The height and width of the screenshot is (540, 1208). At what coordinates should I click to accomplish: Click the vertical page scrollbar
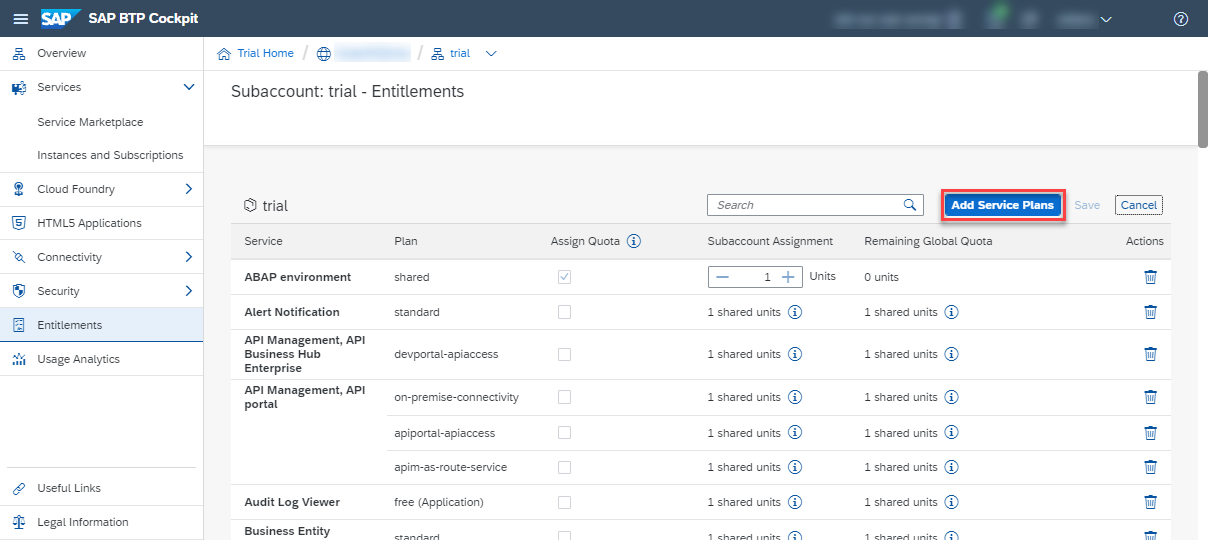point(1202,110)
